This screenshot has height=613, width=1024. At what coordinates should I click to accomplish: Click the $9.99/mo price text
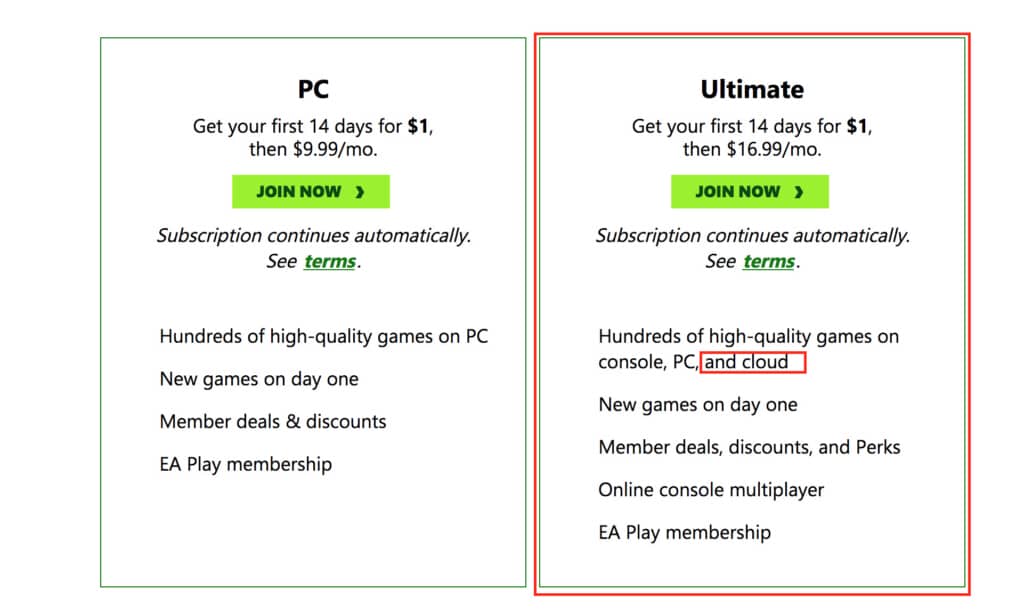[x=334, y=149]
